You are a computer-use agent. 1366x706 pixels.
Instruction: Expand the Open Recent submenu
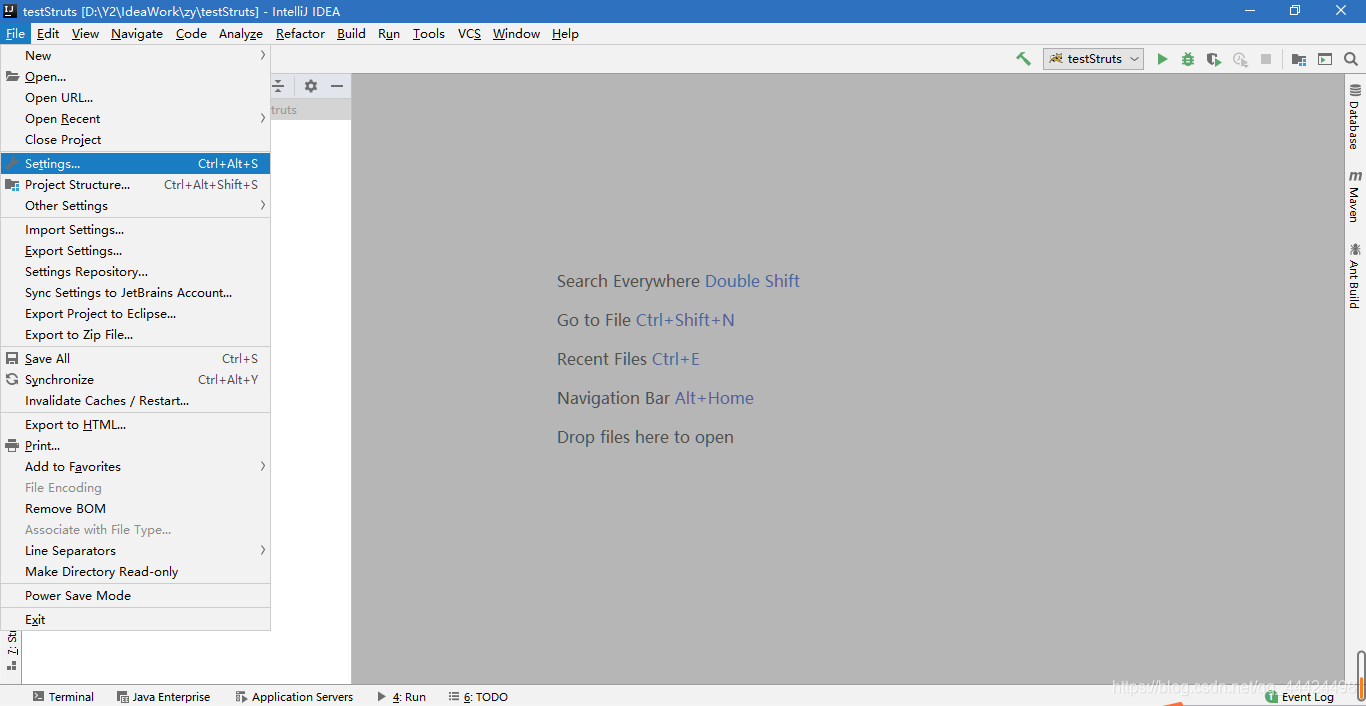click(x=135, y=119)
